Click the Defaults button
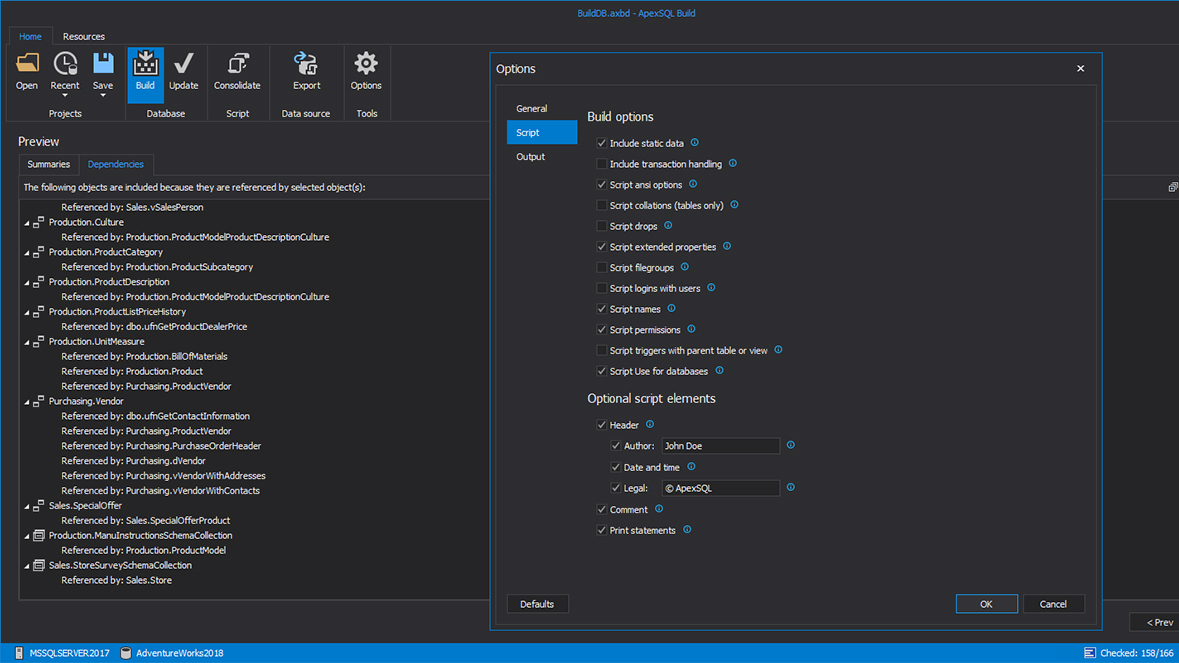The image size is (1179, 663). pyautogui.click(x=537, y=604)
